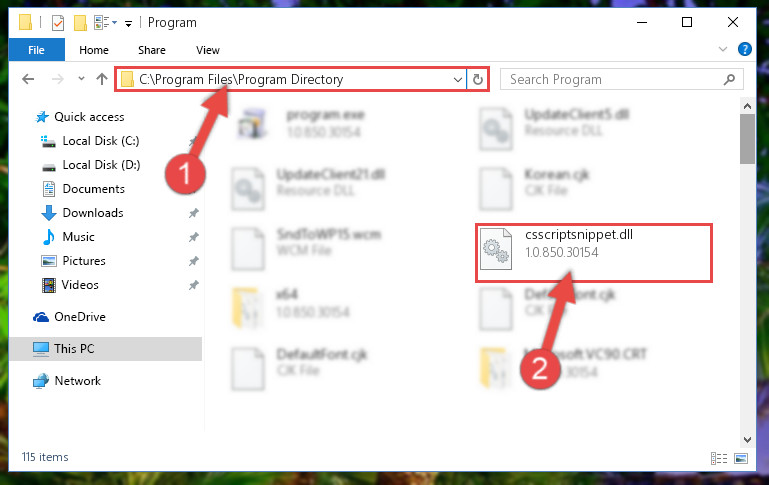This screenshot has height=485, width=769.
Task: Switch to large icons view button
Action: point(741,459)
